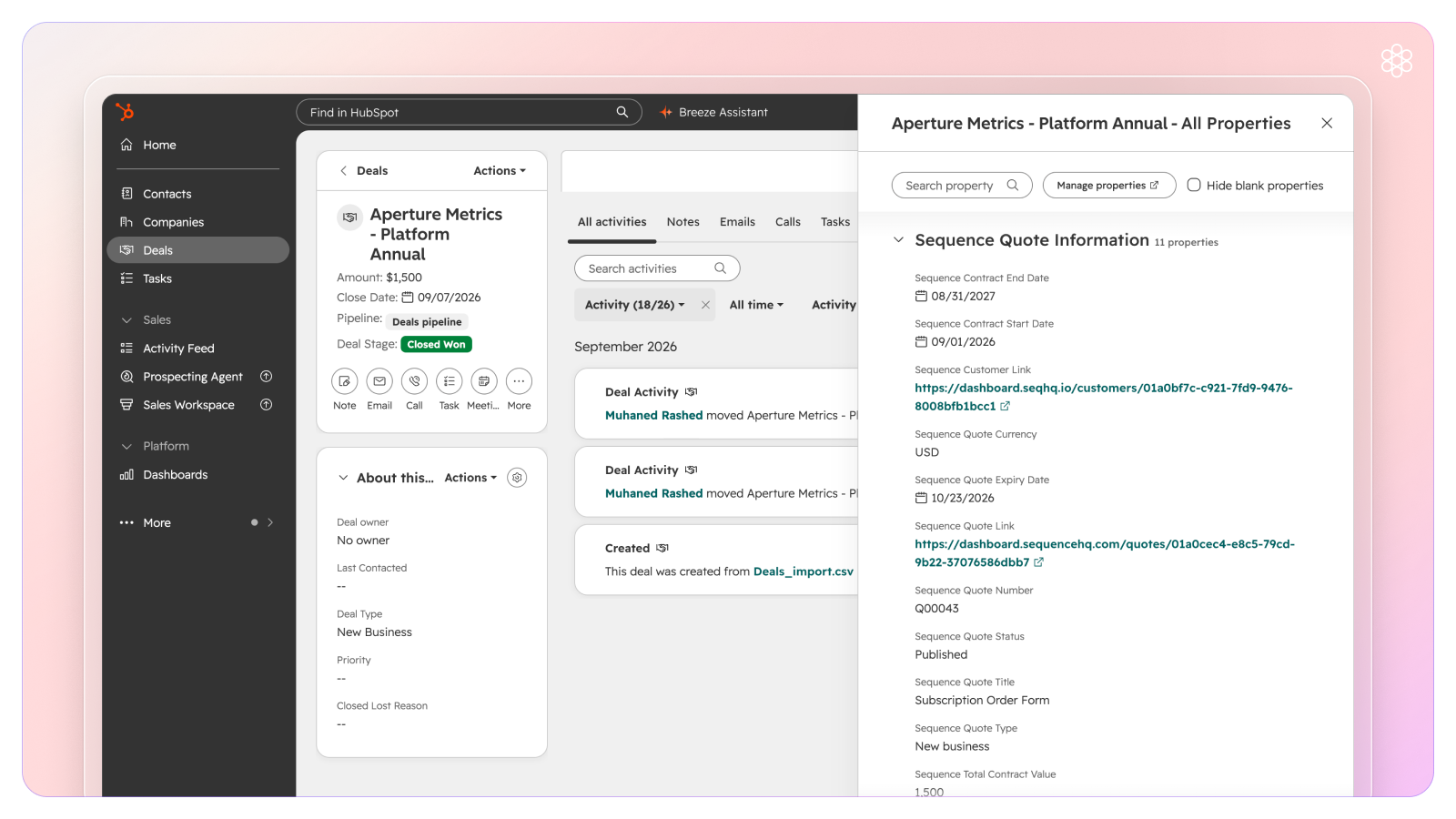The image size is (1456, 819).
Task: Click the Manage properties button
Action: click(1109, 185)
